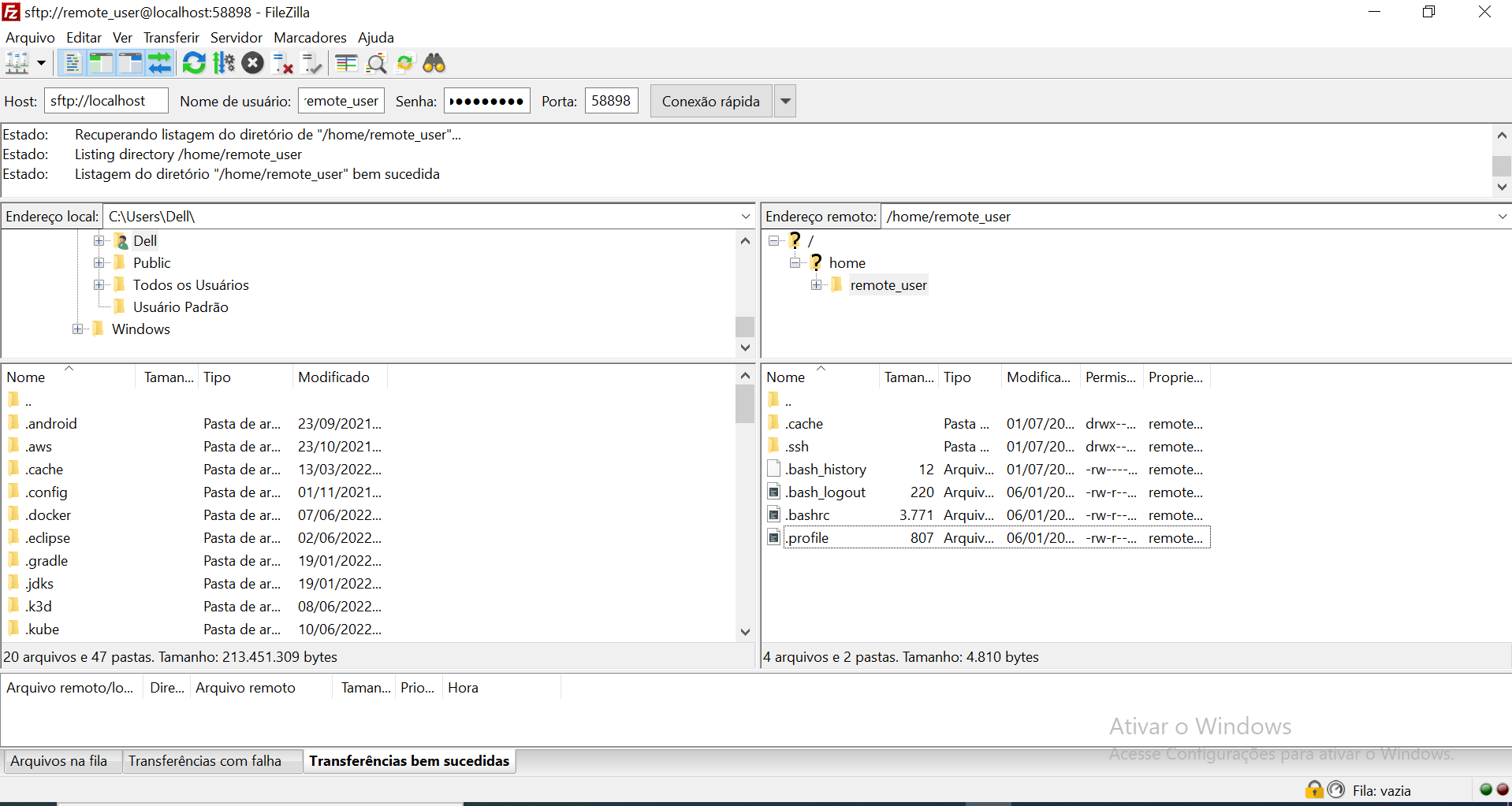Select the remote .bash_history file
This screenshot has width=1512, height=806.
pyautogui.click(x=826, y=470)
